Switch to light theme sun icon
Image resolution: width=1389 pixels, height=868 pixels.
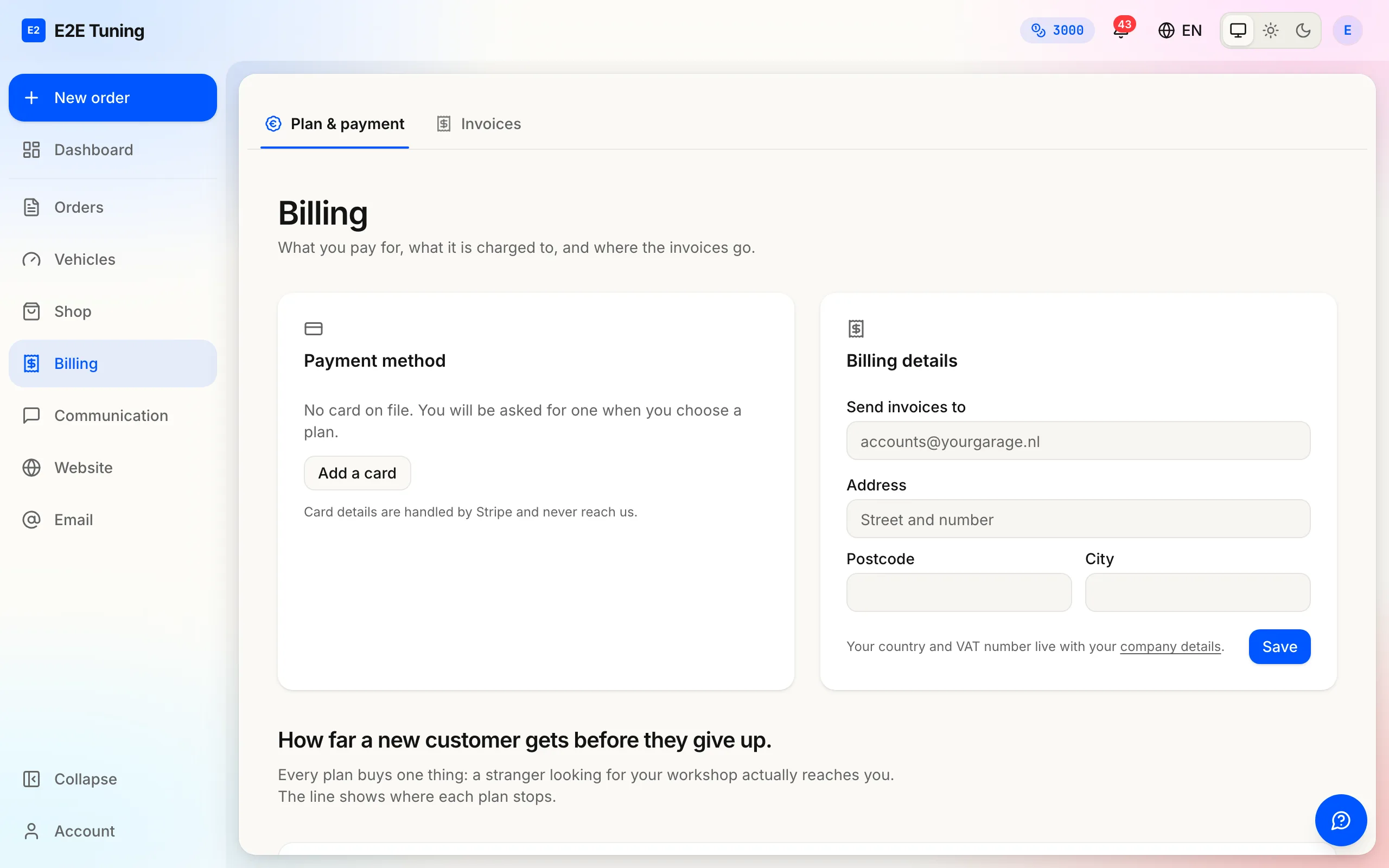point(1271,30)
